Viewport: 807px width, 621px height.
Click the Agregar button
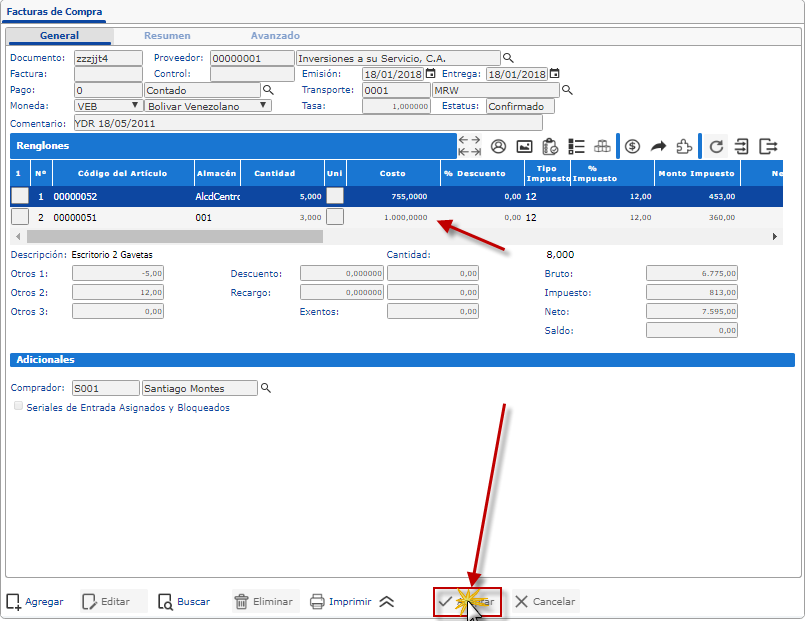(35, 602)
